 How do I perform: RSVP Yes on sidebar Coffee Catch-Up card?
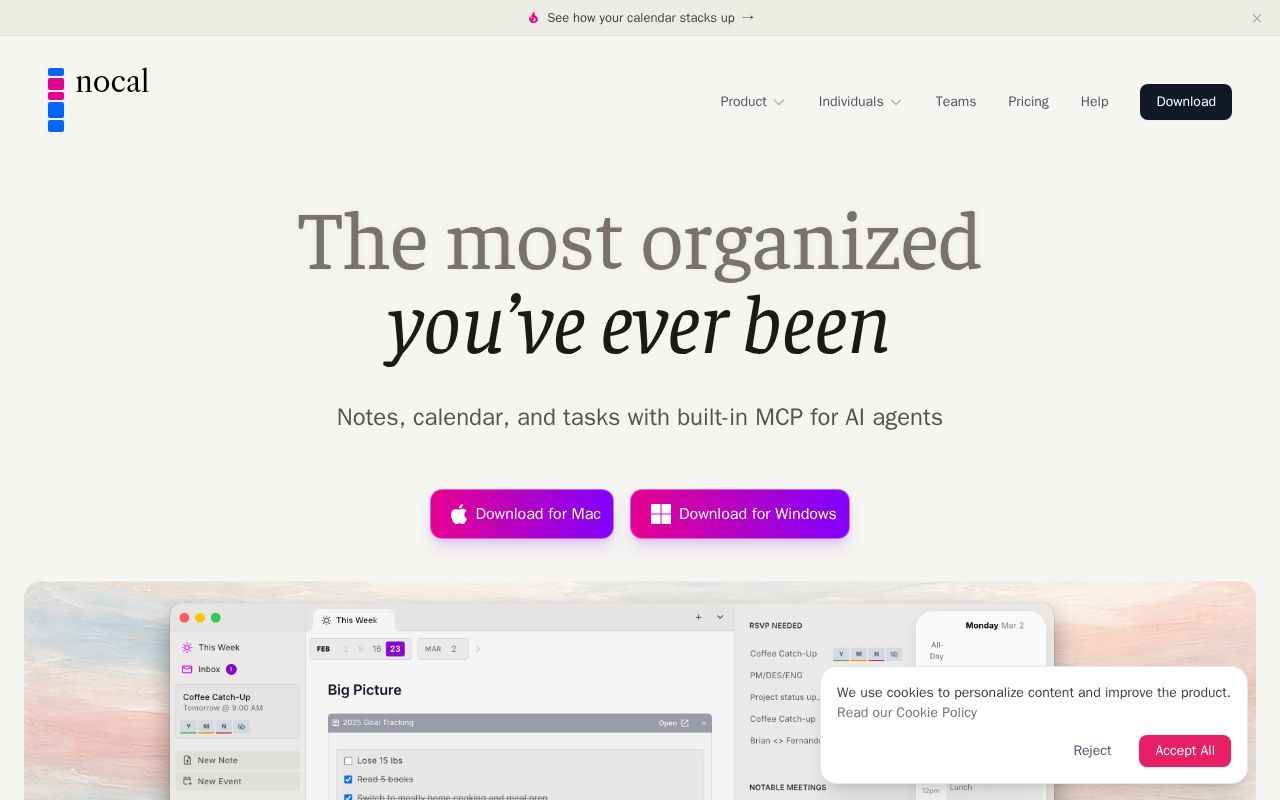tap(188, 727)
